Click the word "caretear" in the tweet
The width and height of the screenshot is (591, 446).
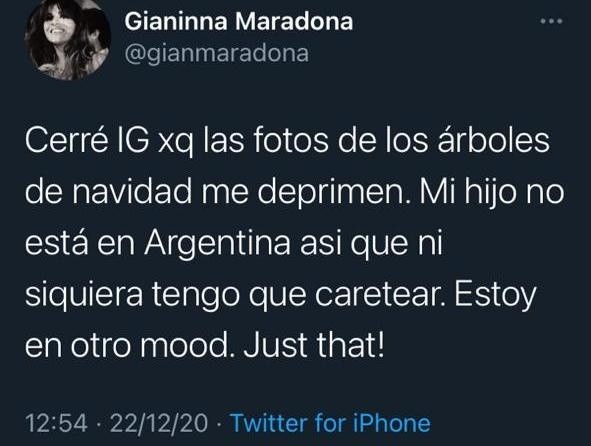pos(381,295)
